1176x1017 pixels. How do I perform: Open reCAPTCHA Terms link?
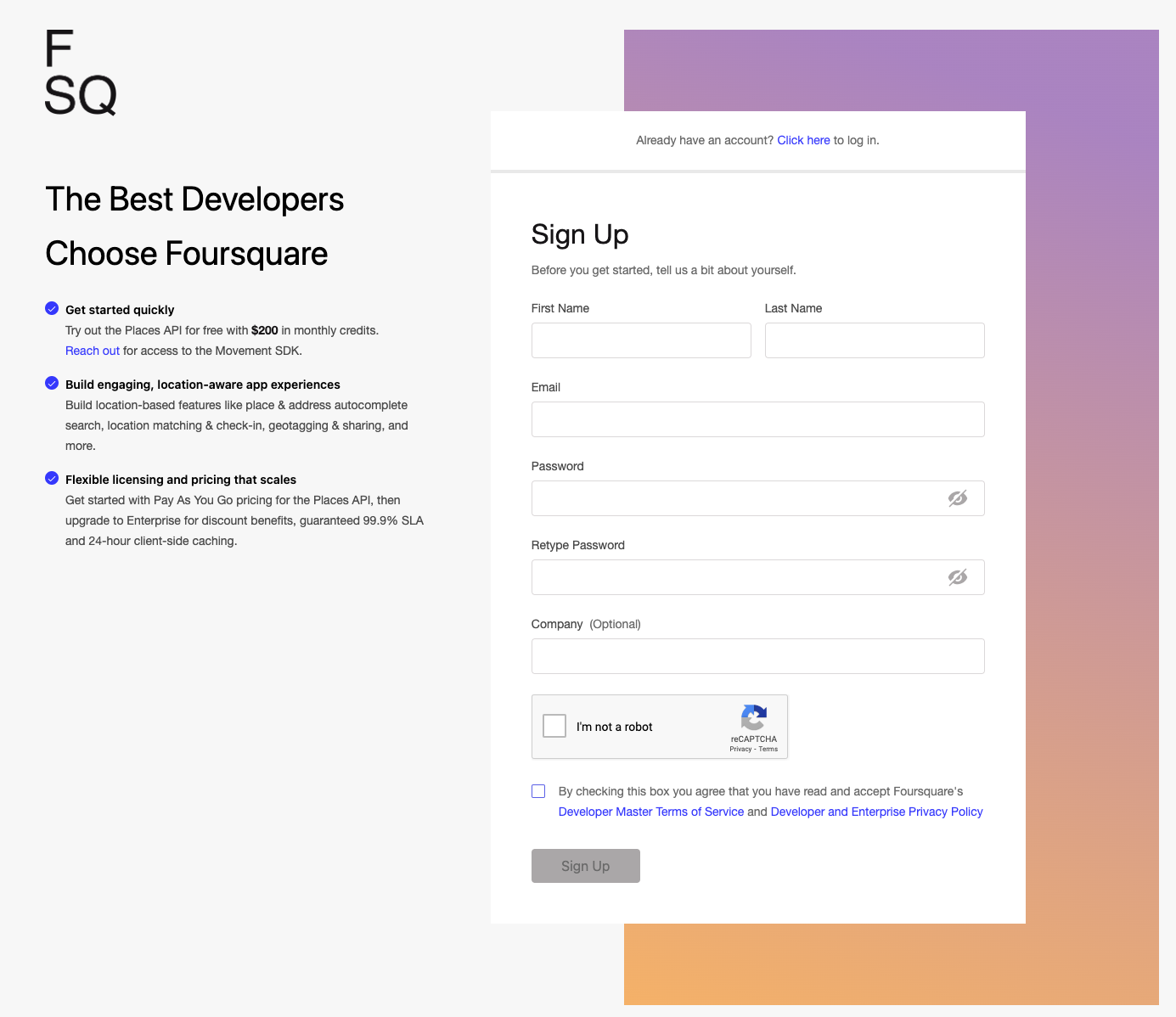[768, 749]
